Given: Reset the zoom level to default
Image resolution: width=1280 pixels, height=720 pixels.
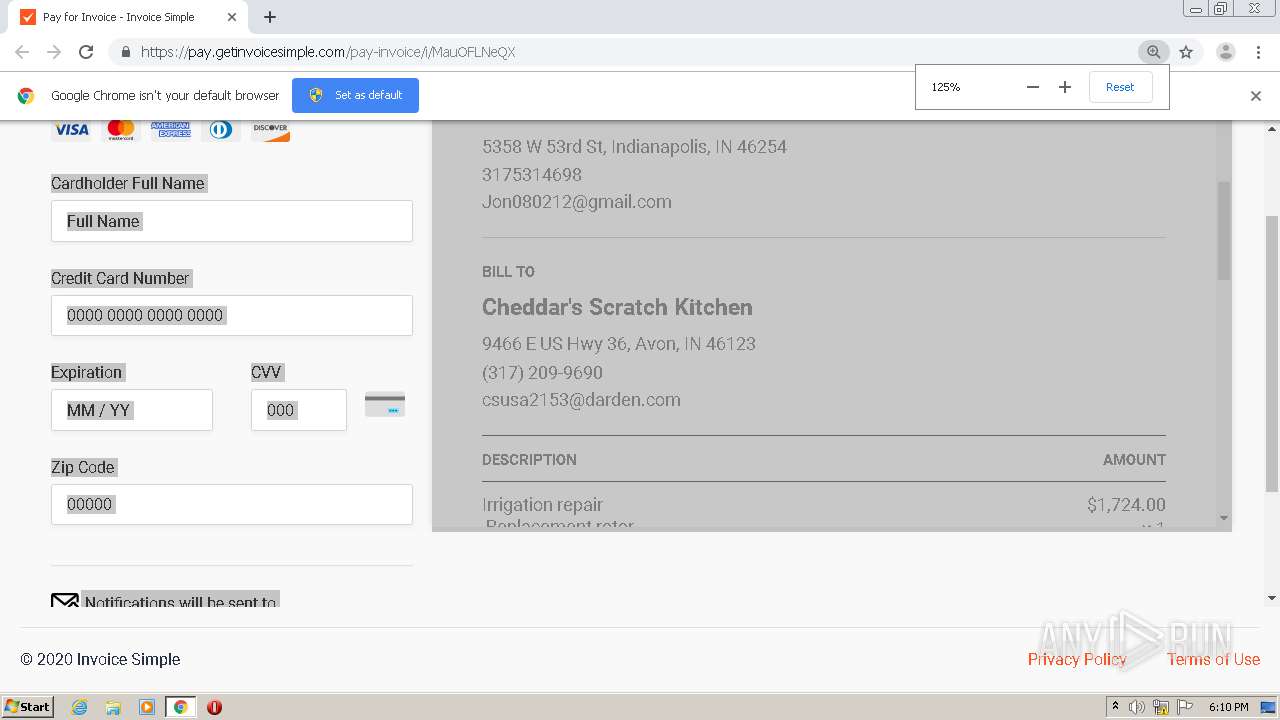Looking at the screenshot, I should (1120, 87).
